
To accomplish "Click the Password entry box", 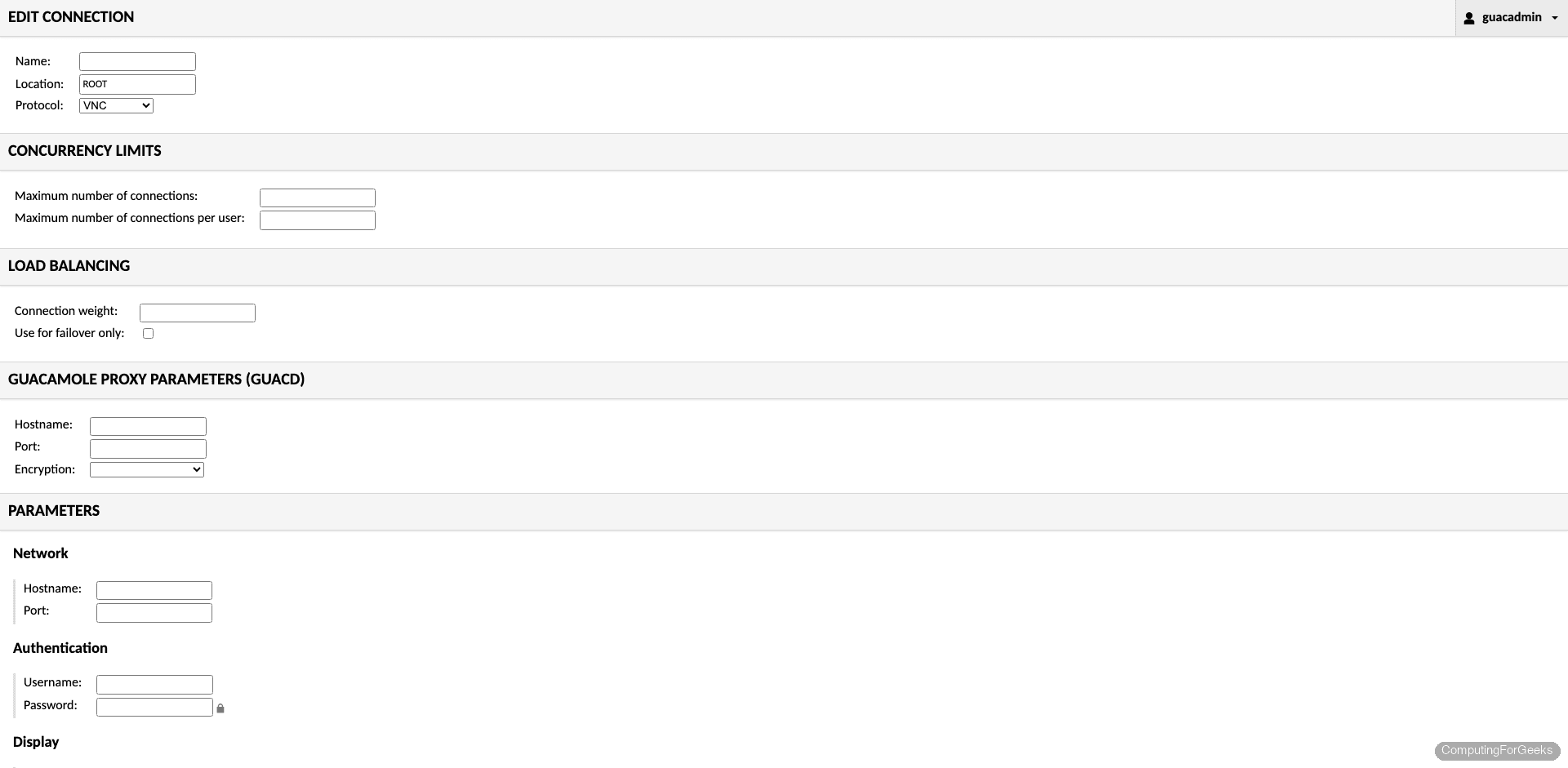I will point(154,707).
